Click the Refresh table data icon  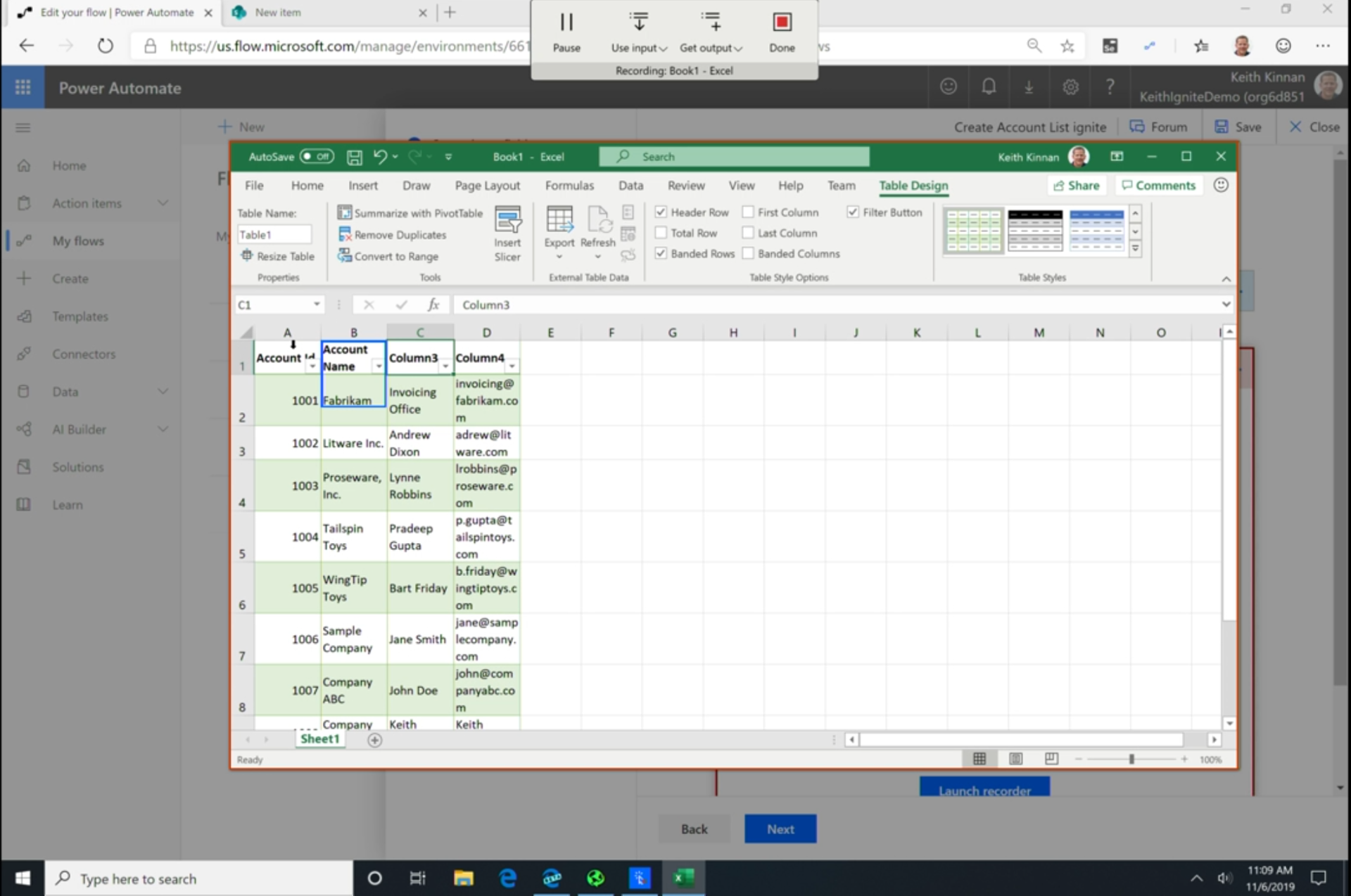[598, 219]
